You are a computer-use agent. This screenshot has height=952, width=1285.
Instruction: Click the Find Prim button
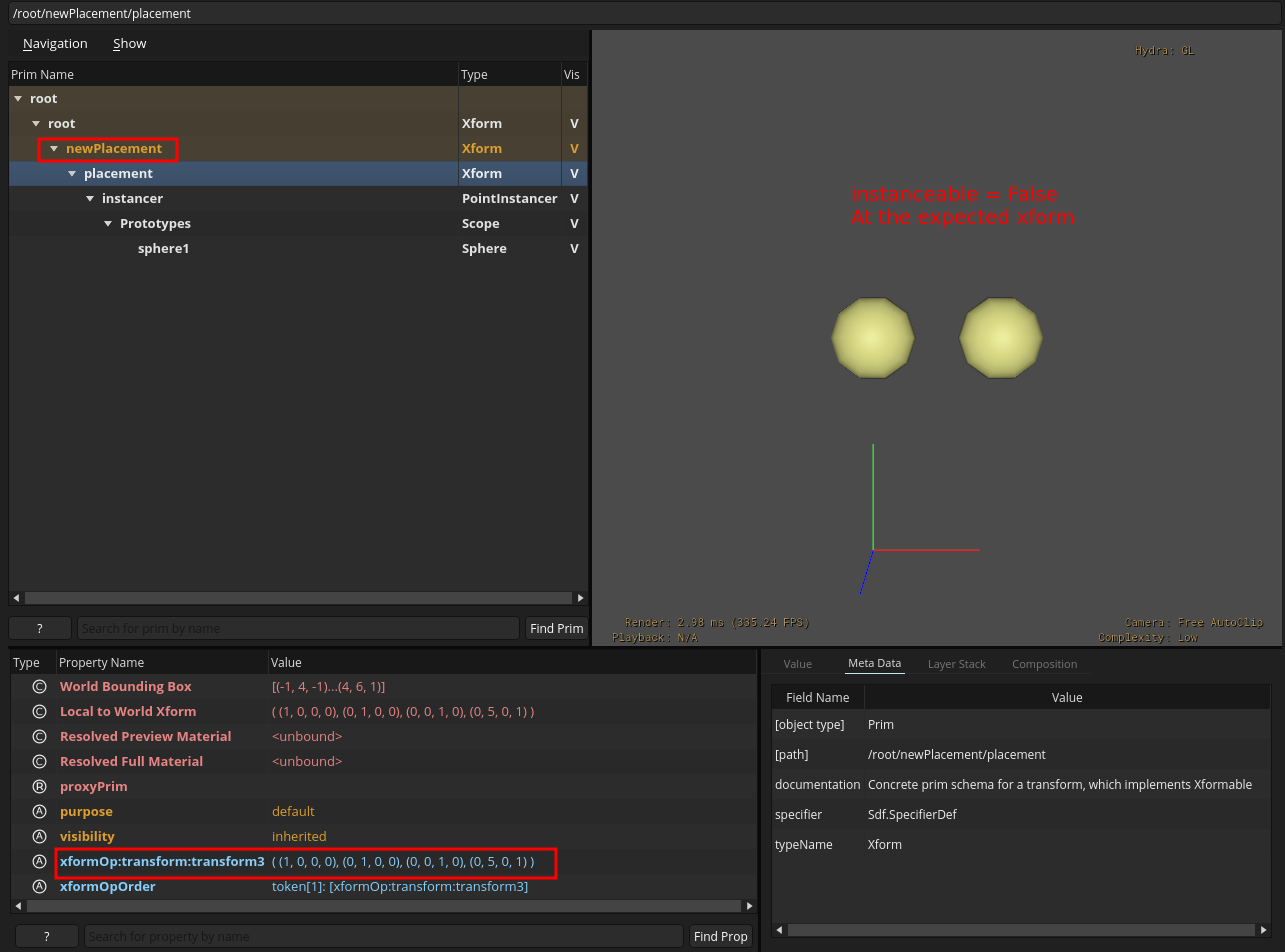(x=556, y=629)
